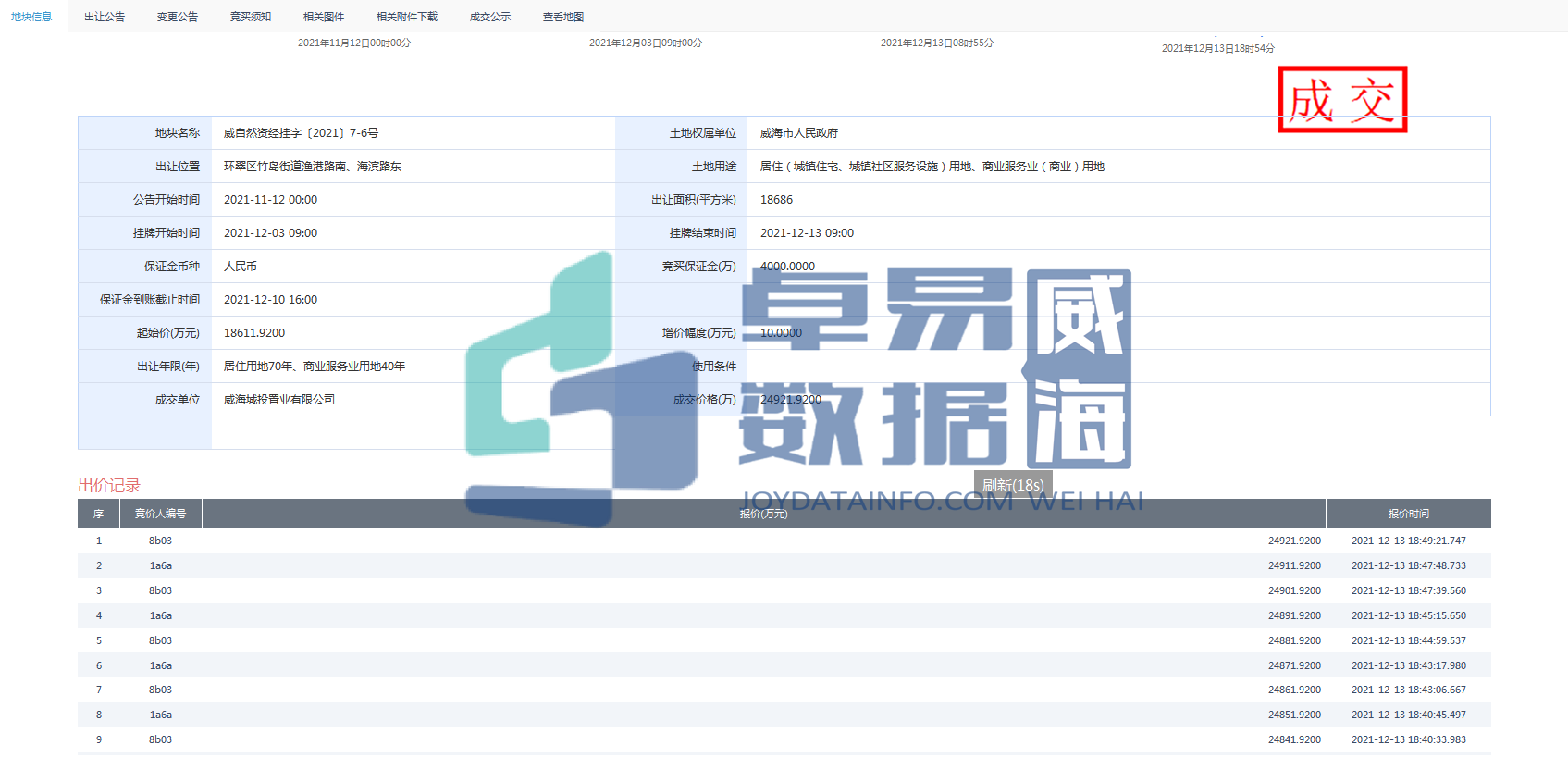Click the 出价记录 section heading
Image resolution: width=1568 pixels, height=758 pixels.
click(x=109, y=486)
